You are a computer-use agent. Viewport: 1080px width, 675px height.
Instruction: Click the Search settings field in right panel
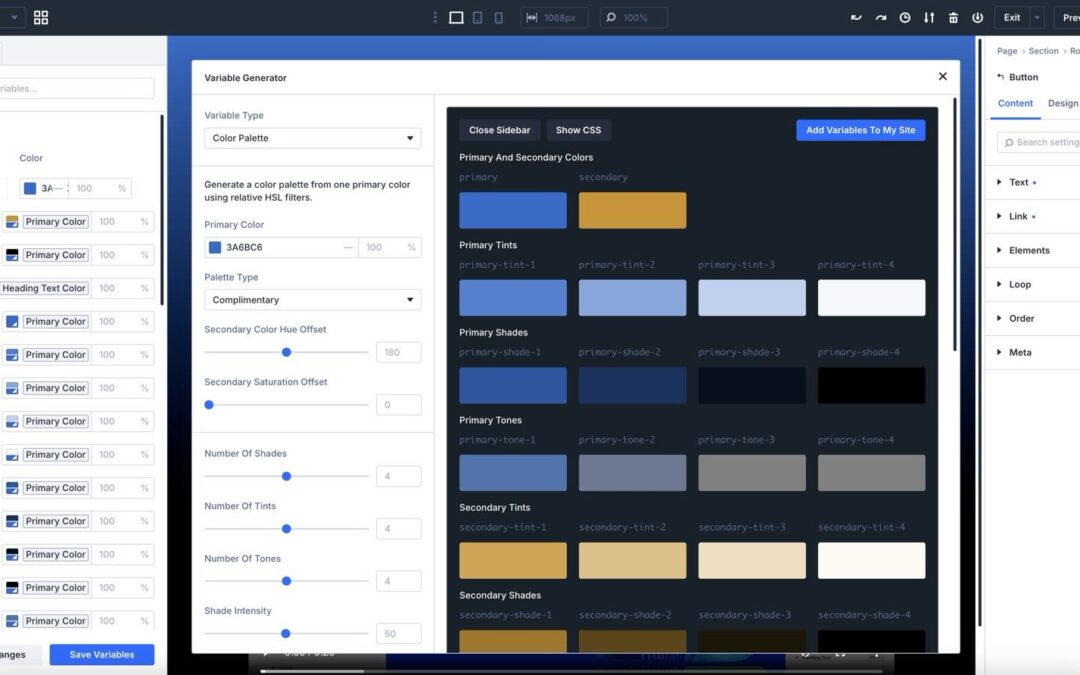pyautogui.click(x=1039, y=142)
